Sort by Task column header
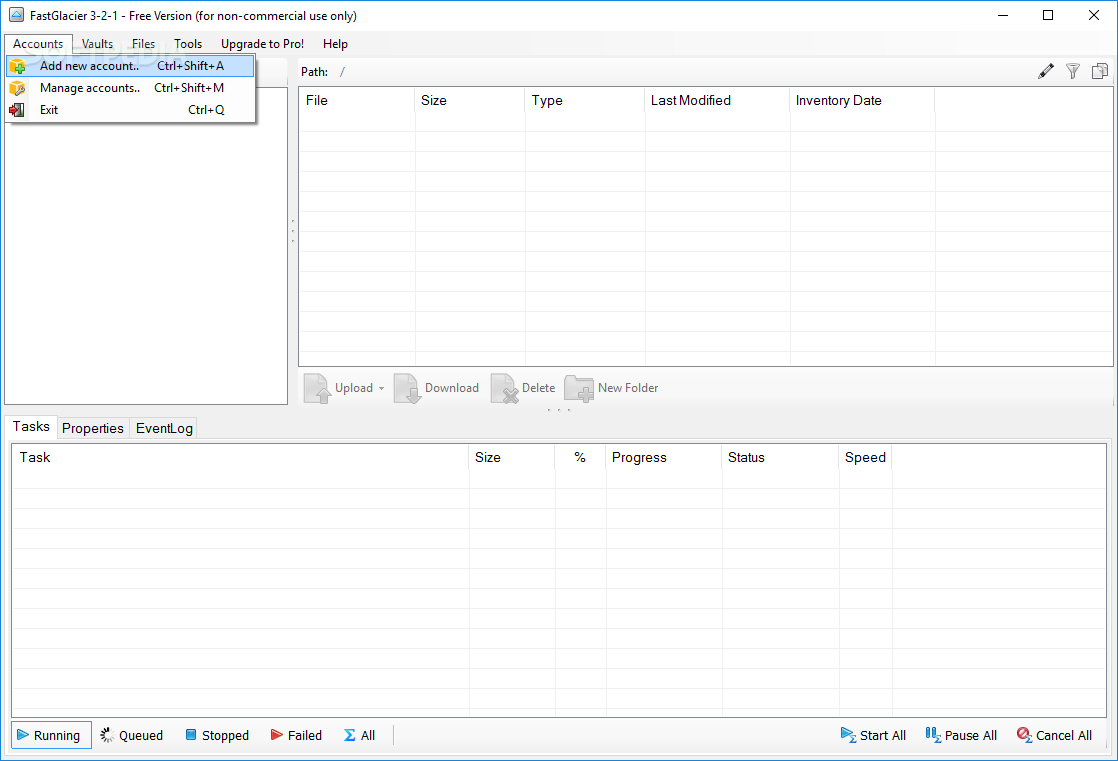The image size is (1118, 761). [x=240, y=458]
